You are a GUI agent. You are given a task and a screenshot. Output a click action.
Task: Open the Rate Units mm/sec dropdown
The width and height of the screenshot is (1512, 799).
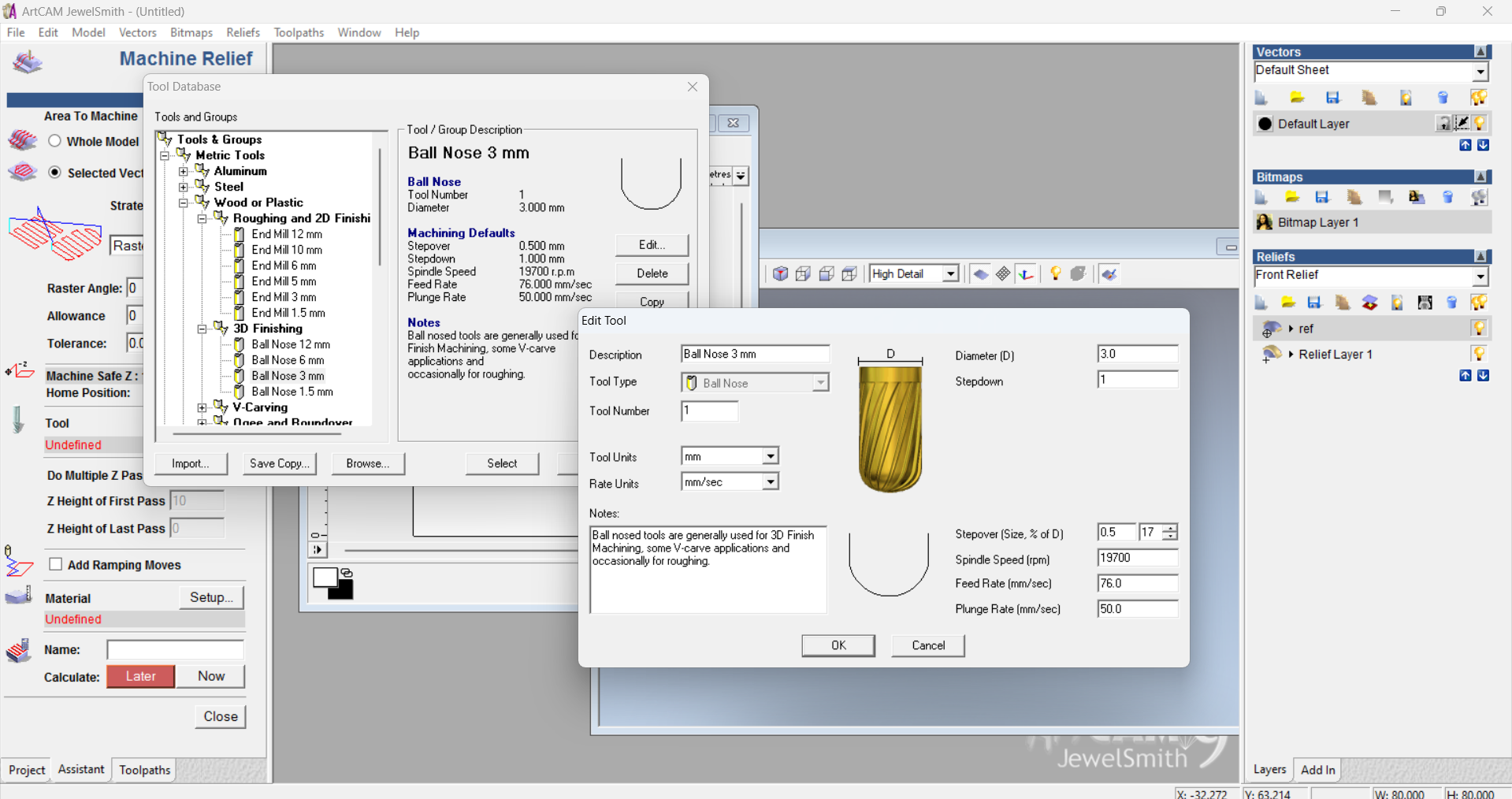770,482
